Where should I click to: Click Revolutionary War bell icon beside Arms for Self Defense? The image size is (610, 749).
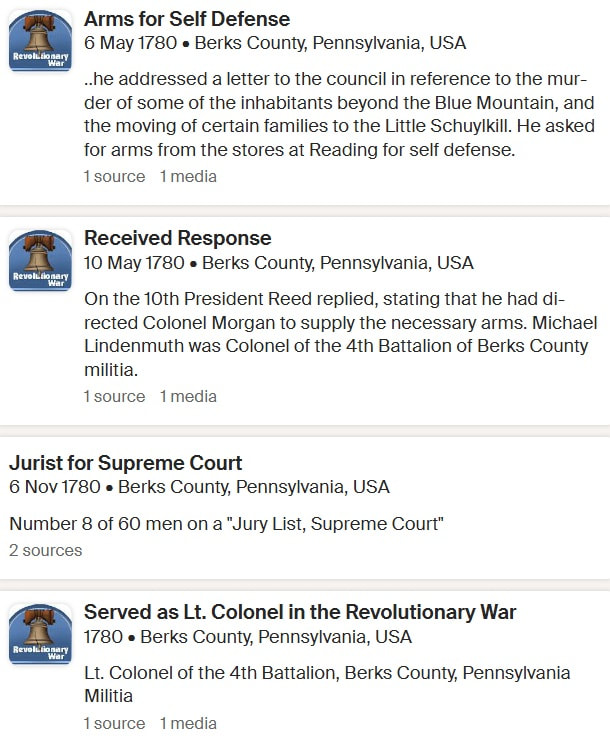point(41,41)
